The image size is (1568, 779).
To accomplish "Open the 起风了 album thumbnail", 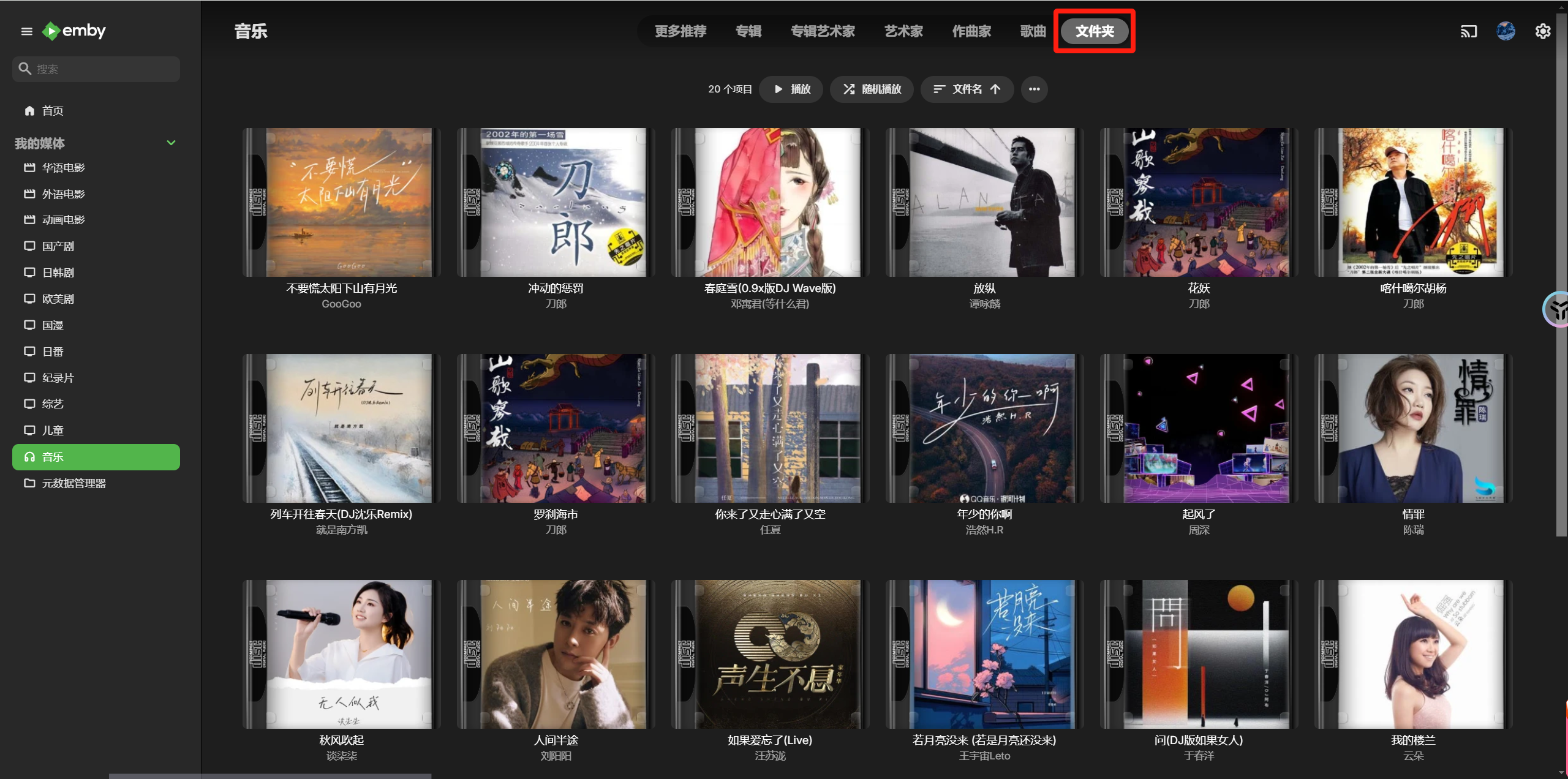I will 1198,428.
